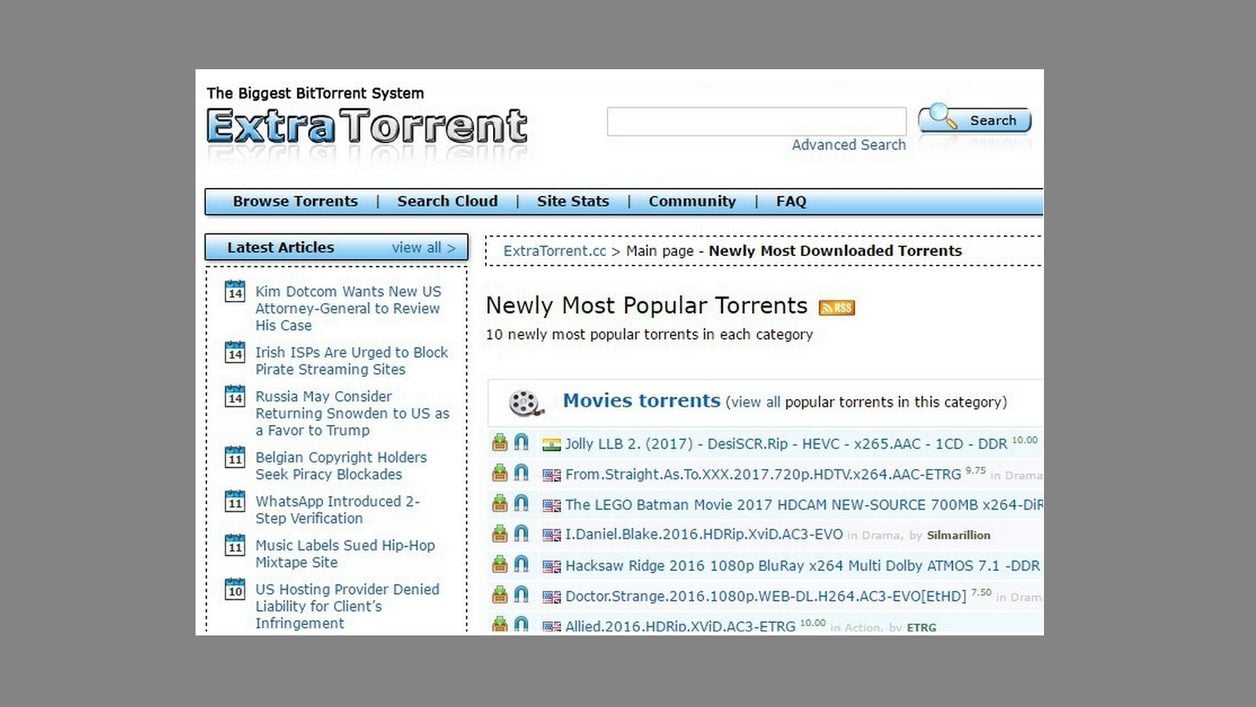Viewport: 1256px width, 707px height.
Task: Click the US flag beside I.Daniel.Blake
Action: point(551,535)
